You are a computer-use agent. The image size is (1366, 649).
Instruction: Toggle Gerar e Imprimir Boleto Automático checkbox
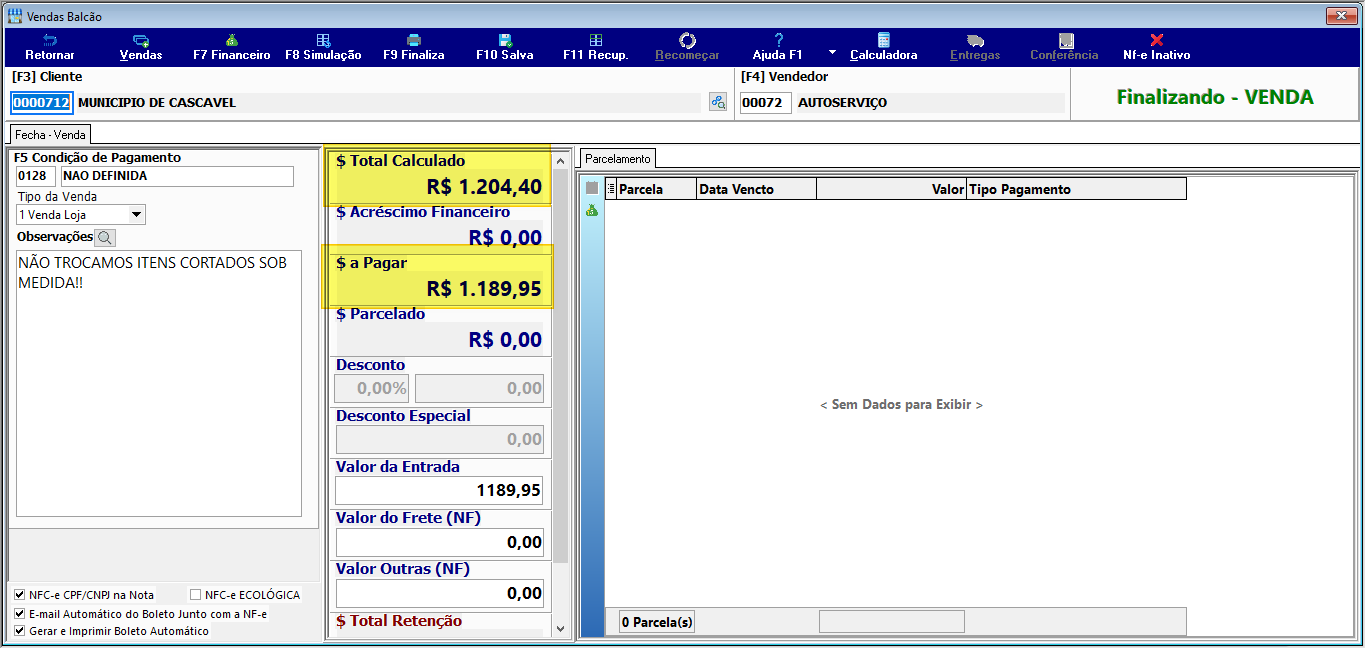[20, 631]
